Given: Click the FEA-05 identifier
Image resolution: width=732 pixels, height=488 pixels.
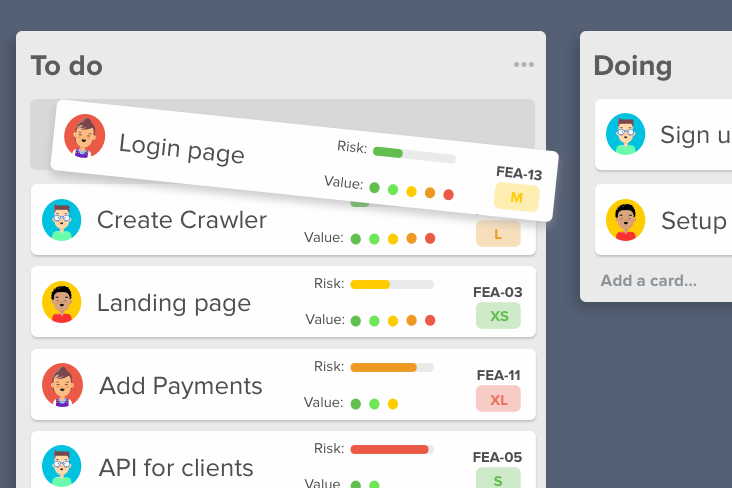Looking at the screenshot, I should (x=498, y=457).
